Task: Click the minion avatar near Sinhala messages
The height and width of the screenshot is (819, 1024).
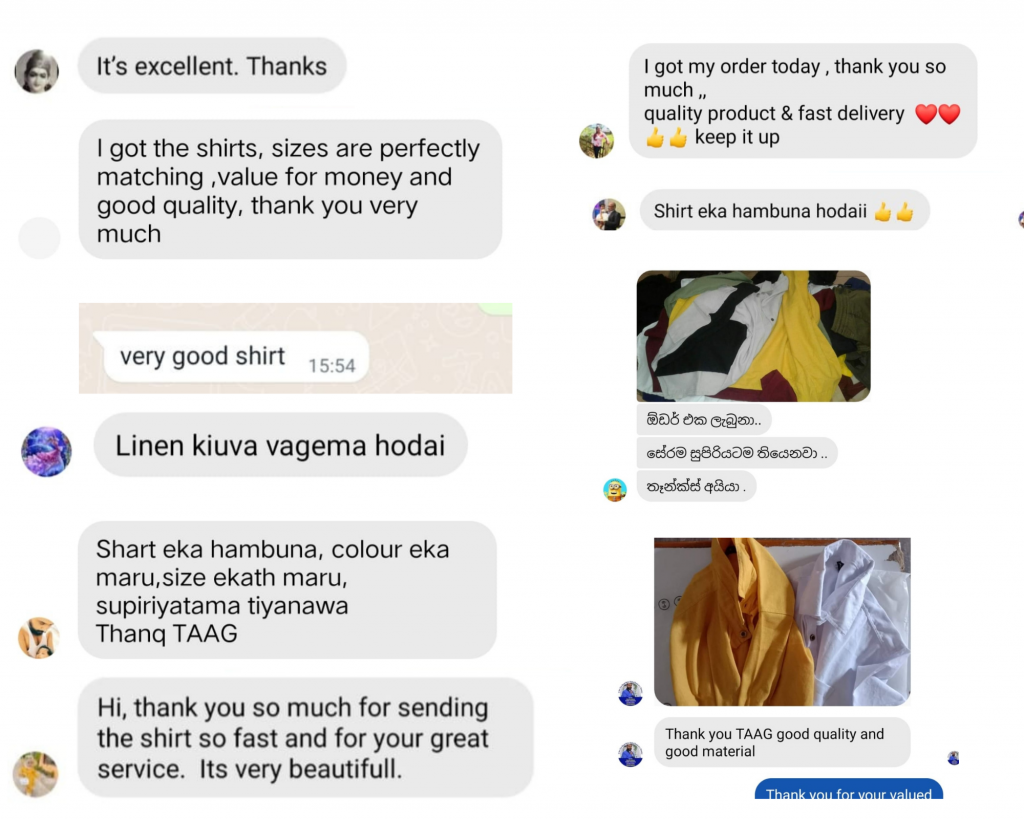Action: click(x=615, y=489)
